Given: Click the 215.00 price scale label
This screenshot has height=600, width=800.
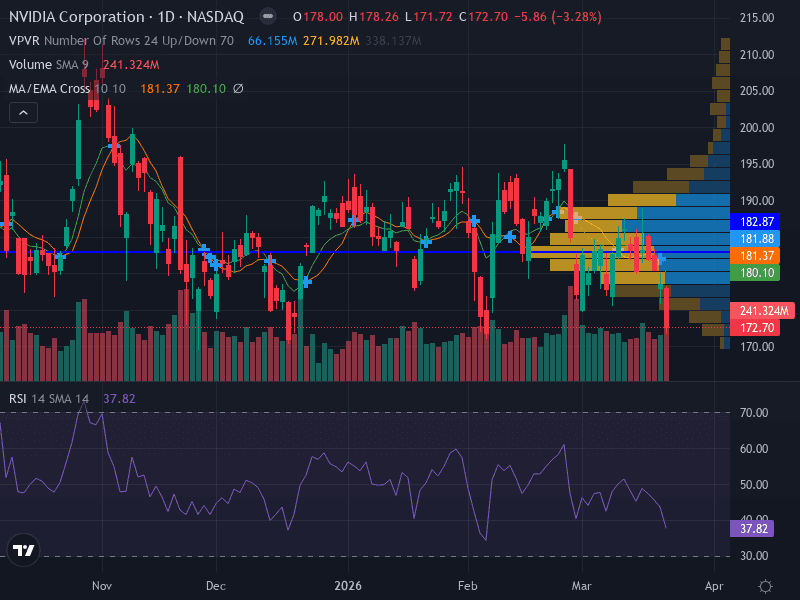Looking at the screenshot, I should (x=757, y=18).
